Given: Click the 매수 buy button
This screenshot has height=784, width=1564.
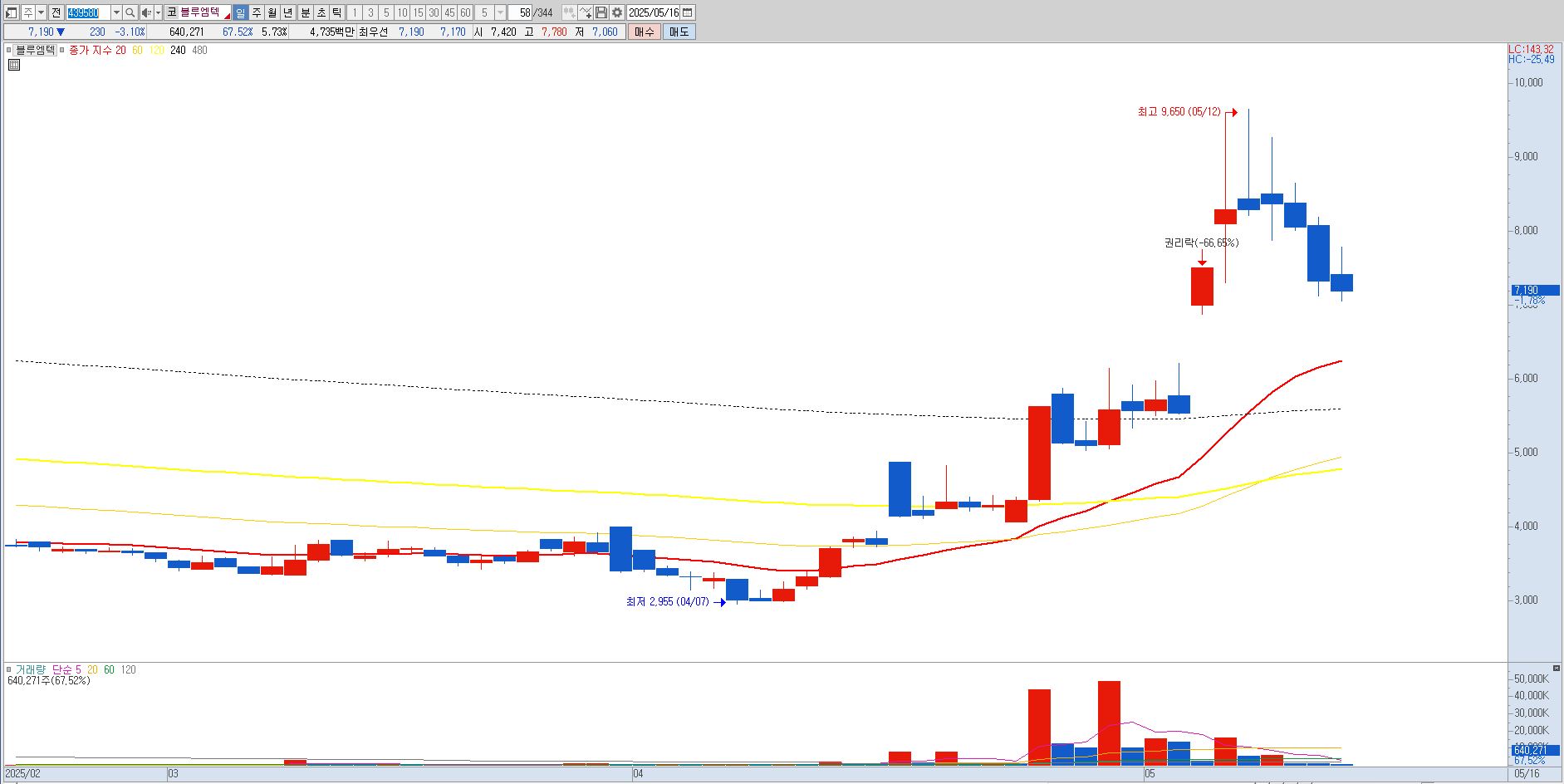Looking at the screenshot, I should (x=645, y=32).
